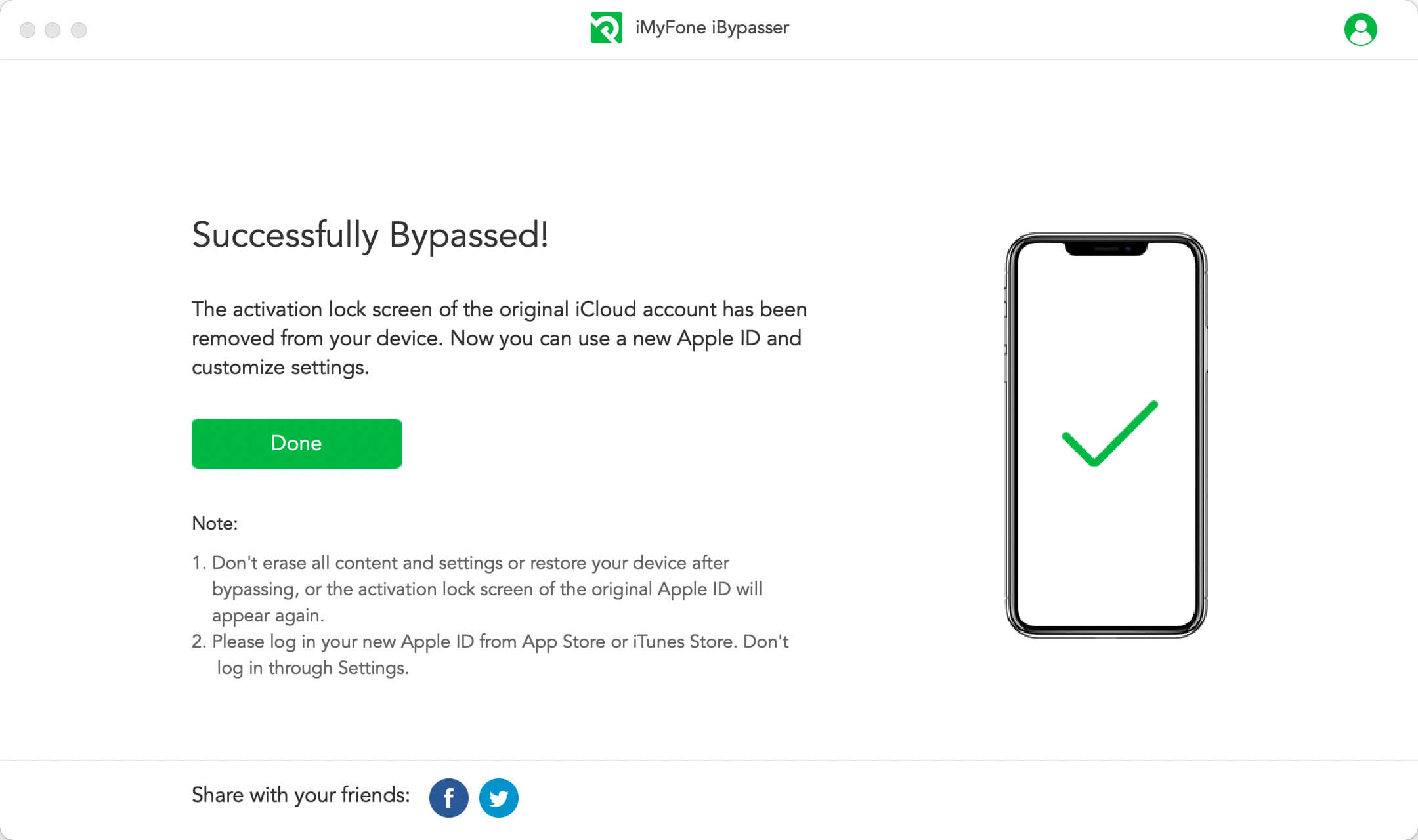Click the Done button to finish
The image size is (1418, 840).
pos(297,443)
